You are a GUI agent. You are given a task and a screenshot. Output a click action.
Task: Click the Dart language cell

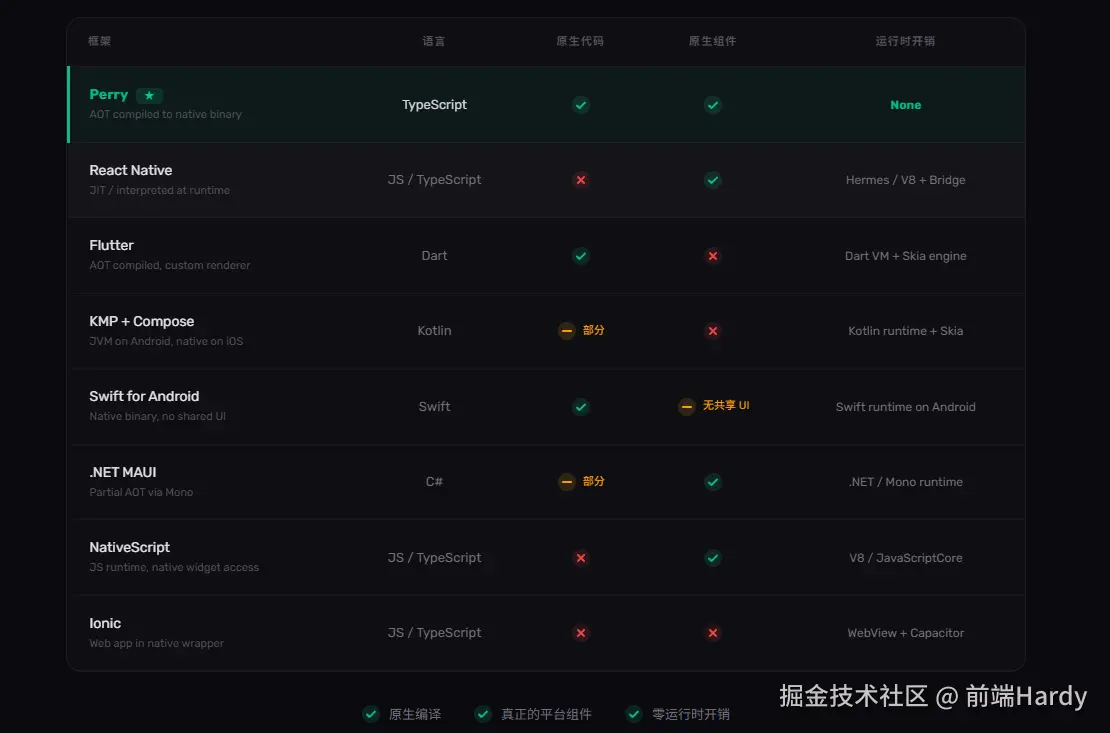click(434, 256)
